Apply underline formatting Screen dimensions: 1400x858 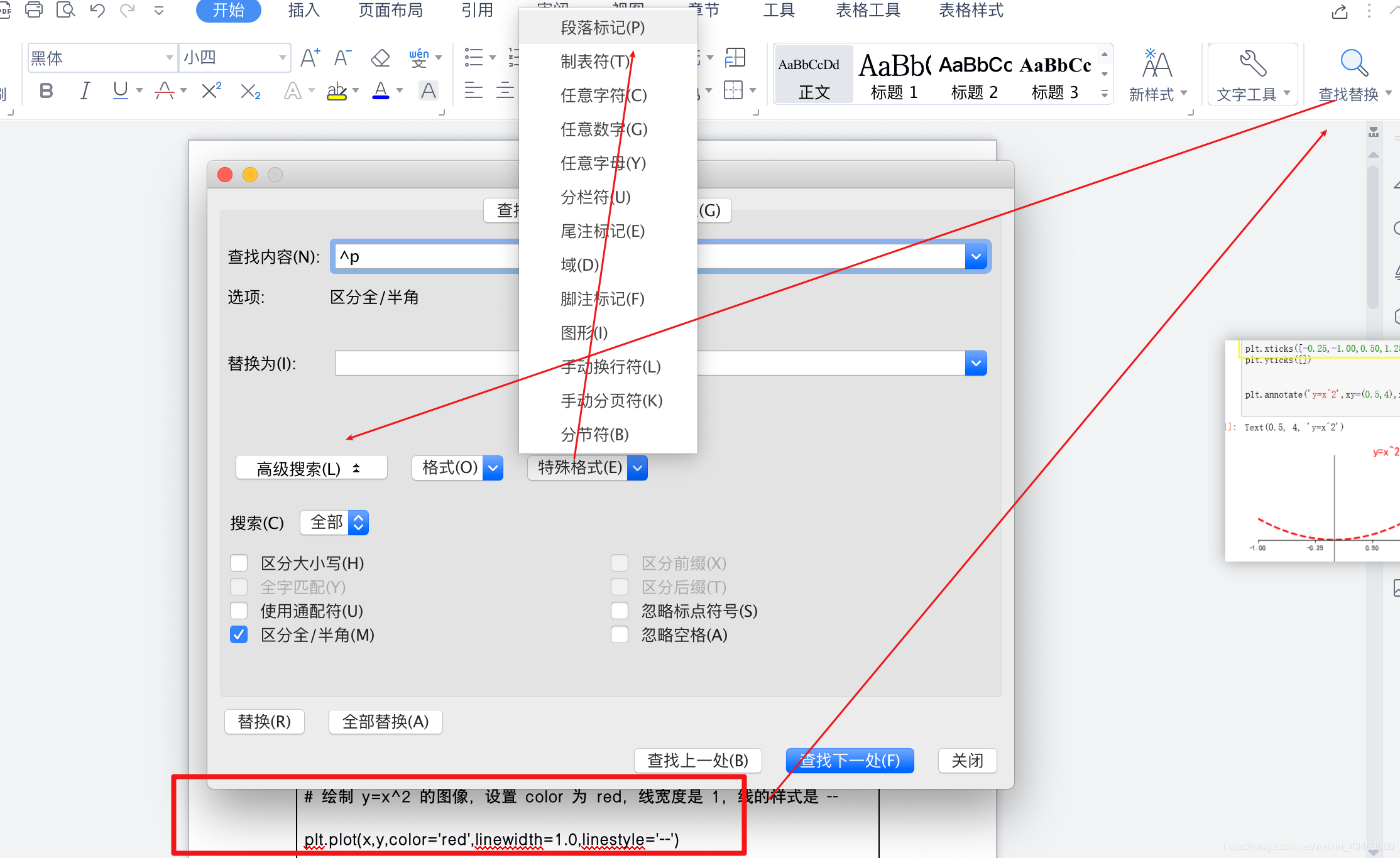click(120, 91)
